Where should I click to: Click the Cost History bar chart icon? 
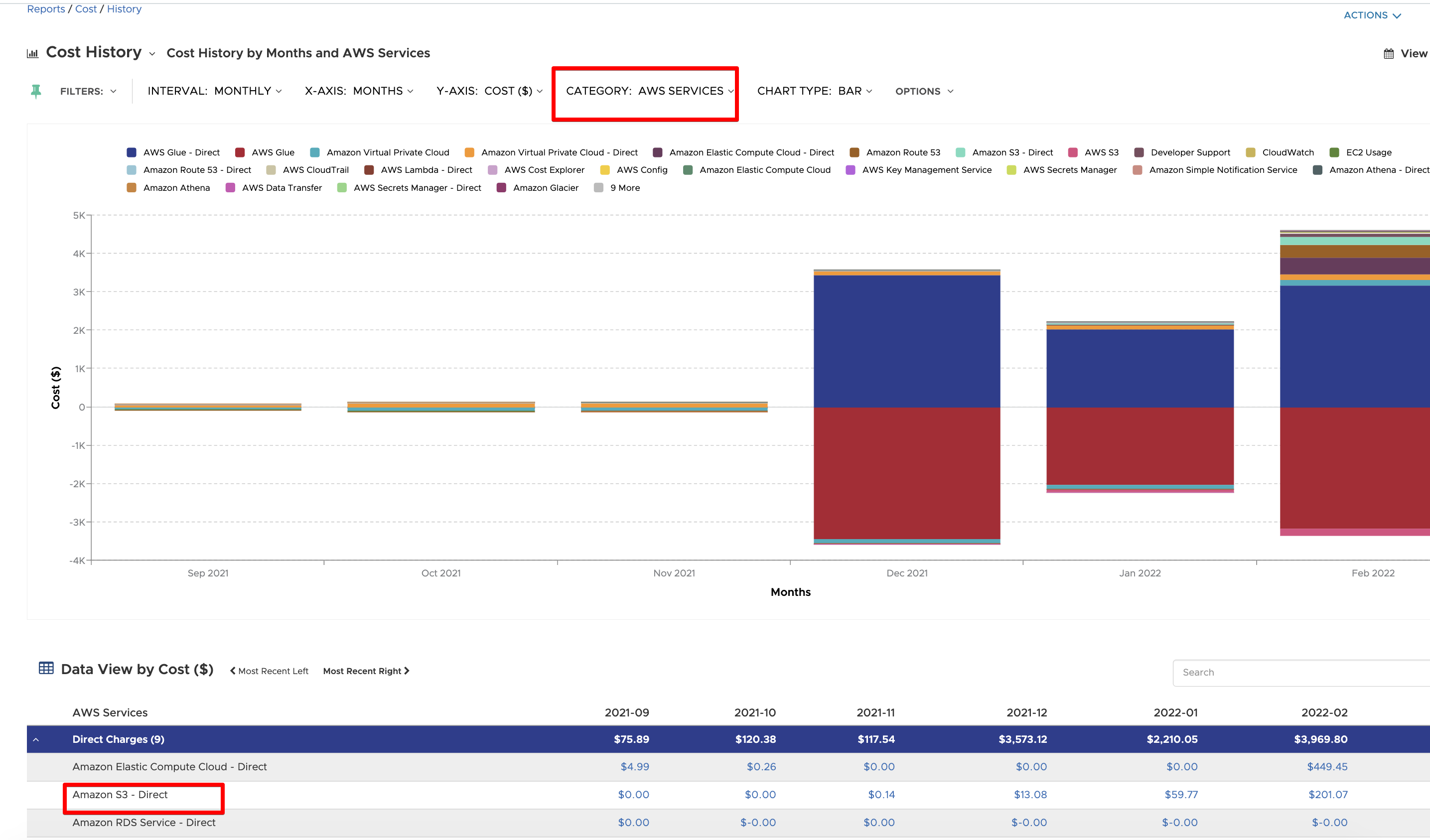coord(32,53)
